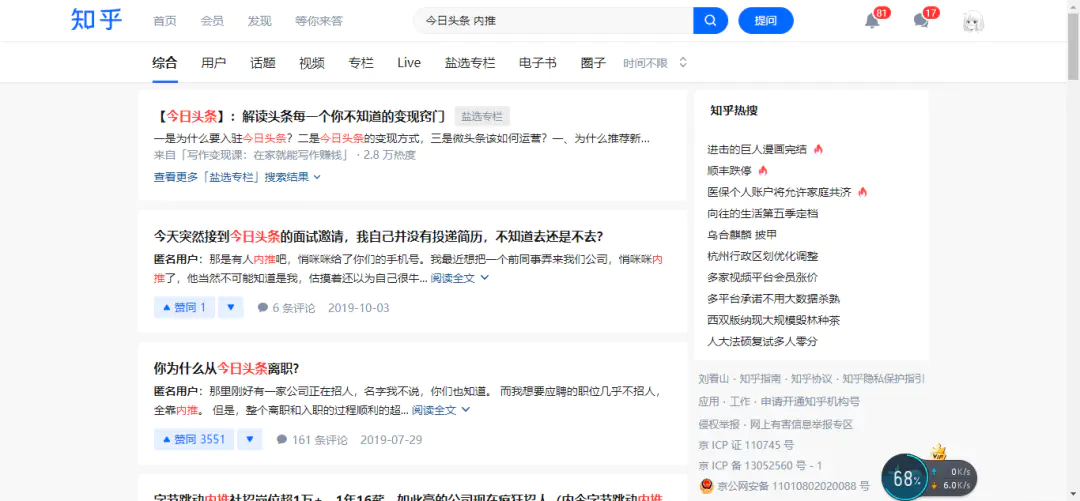The height and width of the screenshot is (501, 1080).
Task: Expand 阅读全文 on the 离职 answer
Action: (x=442, y=410)
